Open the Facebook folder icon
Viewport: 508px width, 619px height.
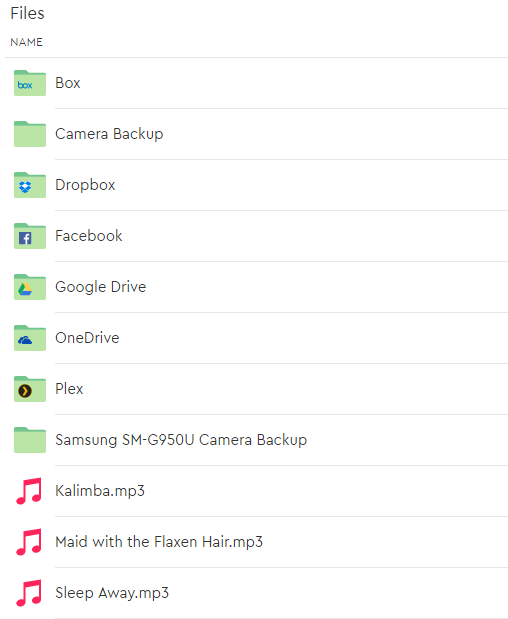click(x=30, y=236)
